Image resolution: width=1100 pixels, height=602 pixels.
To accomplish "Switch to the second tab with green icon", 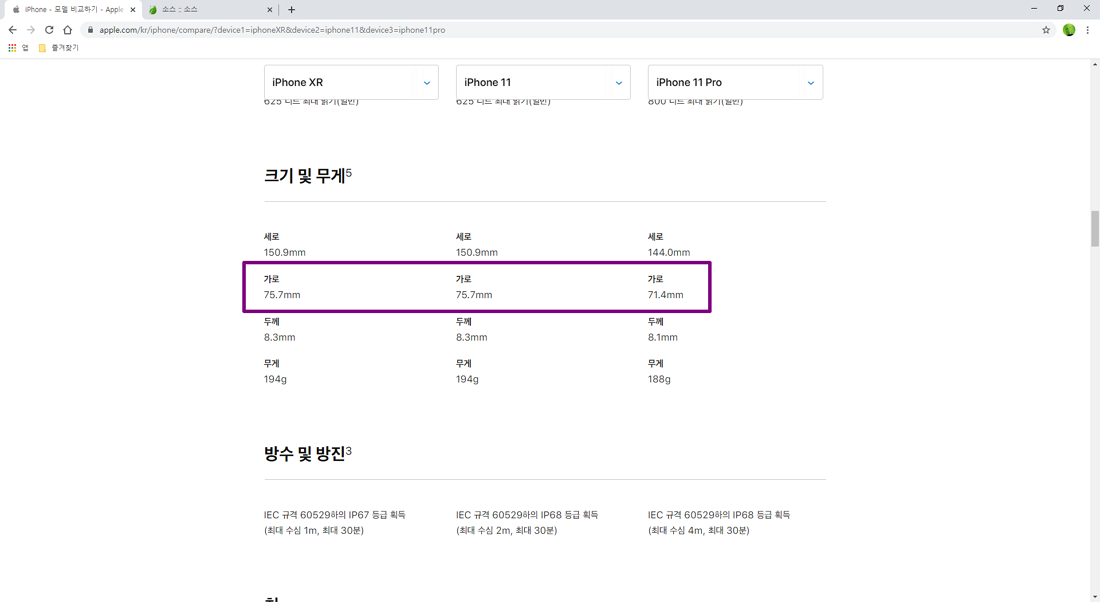I will click(210, 10).
